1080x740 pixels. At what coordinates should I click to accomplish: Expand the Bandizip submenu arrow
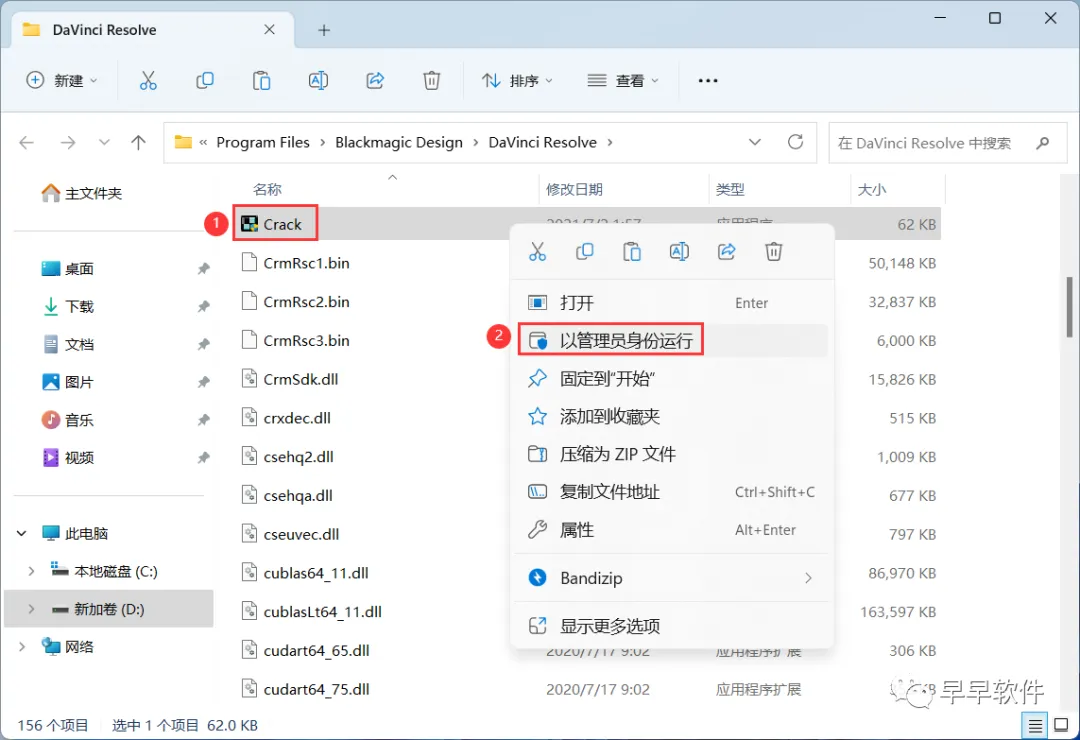point(808,578)
